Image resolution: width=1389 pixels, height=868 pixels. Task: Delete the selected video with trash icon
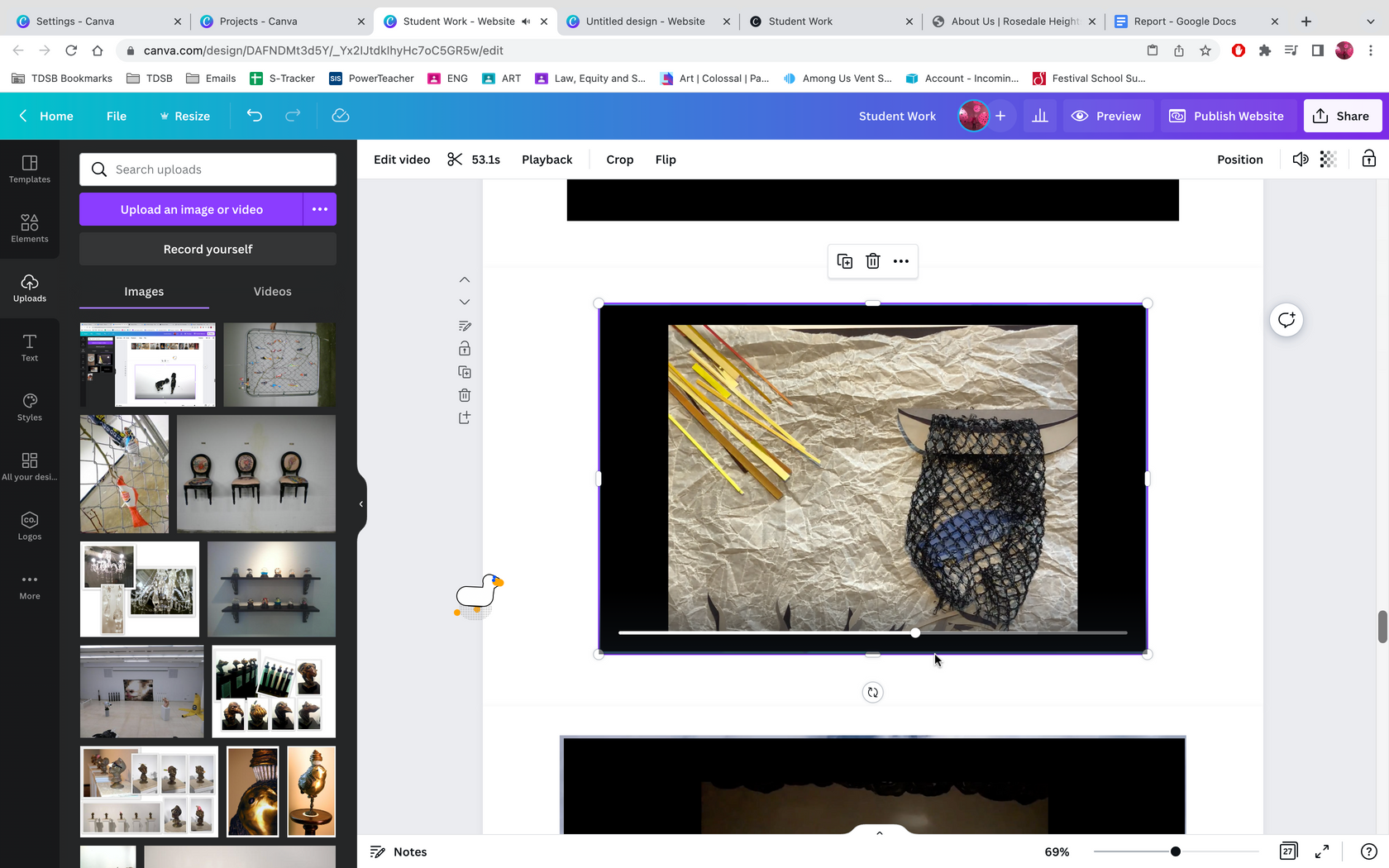872,261
